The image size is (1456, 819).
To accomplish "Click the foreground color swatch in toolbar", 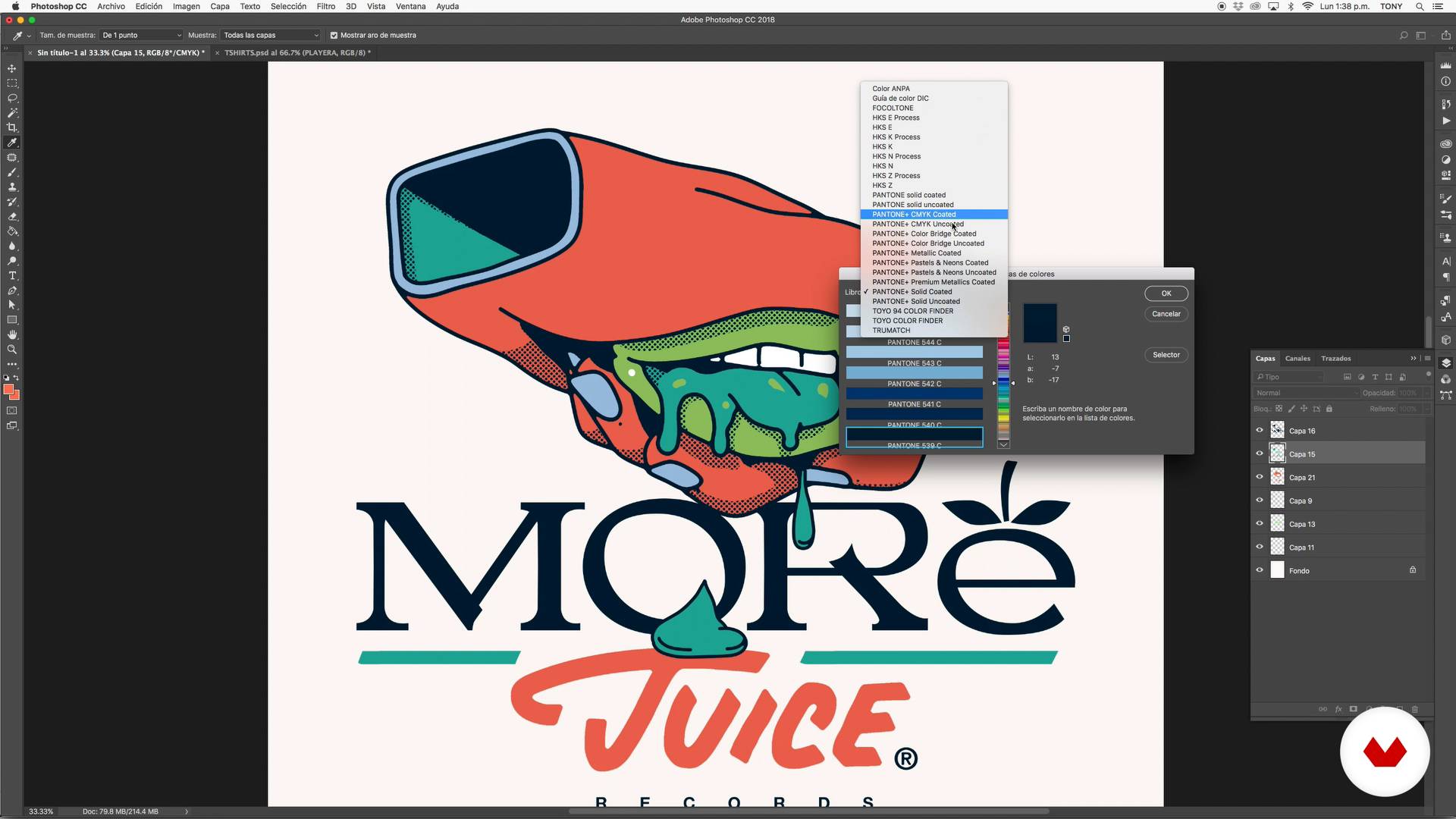I will point(8,390).
